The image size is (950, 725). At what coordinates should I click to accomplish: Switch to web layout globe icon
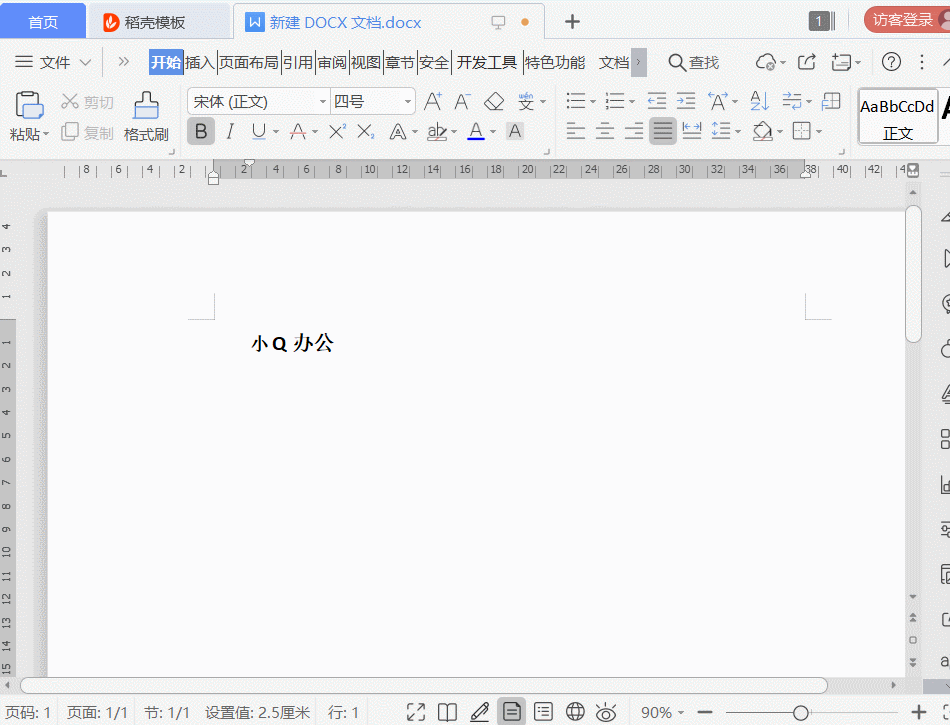tap(575, 712)
